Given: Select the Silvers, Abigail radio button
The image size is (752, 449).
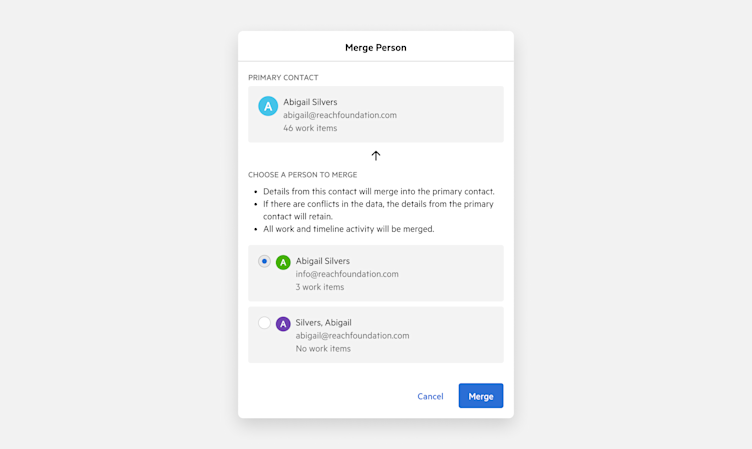Looking at the screenshot, I should 264,322.
